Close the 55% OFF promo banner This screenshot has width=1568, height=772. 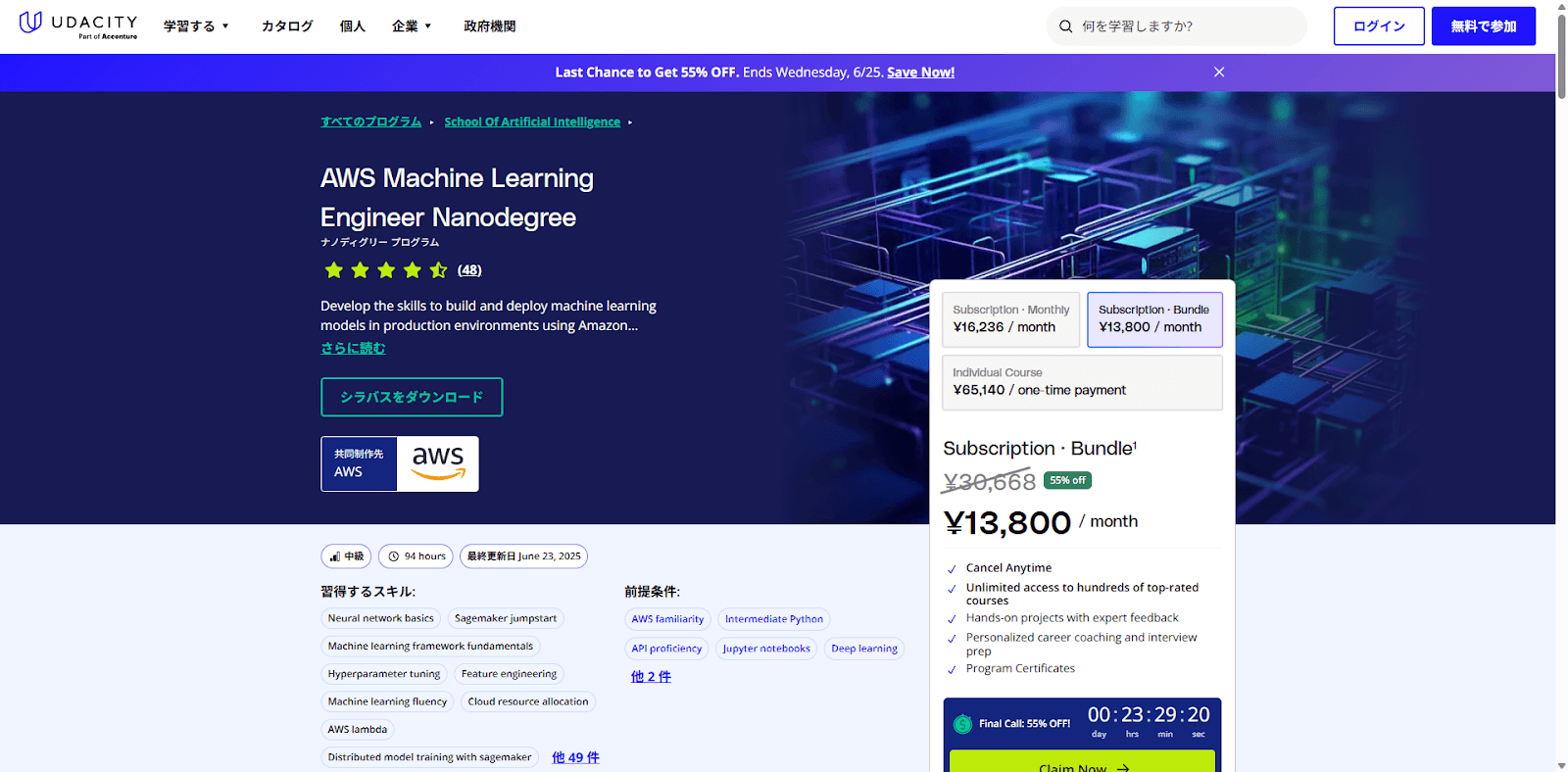[x=1219, y=72]
